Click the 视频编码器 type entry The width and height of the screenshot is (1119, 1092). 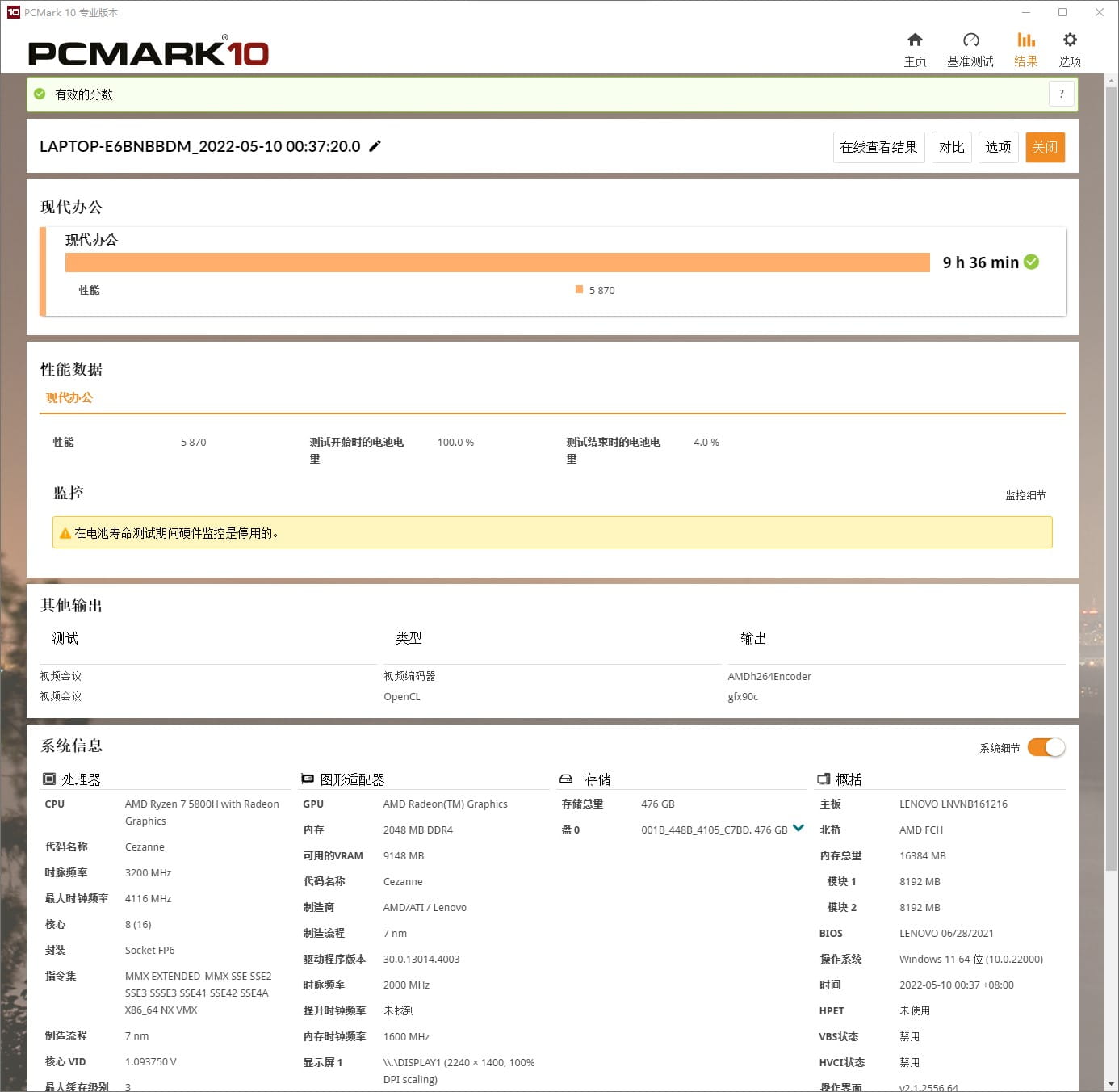pos(409,676)
